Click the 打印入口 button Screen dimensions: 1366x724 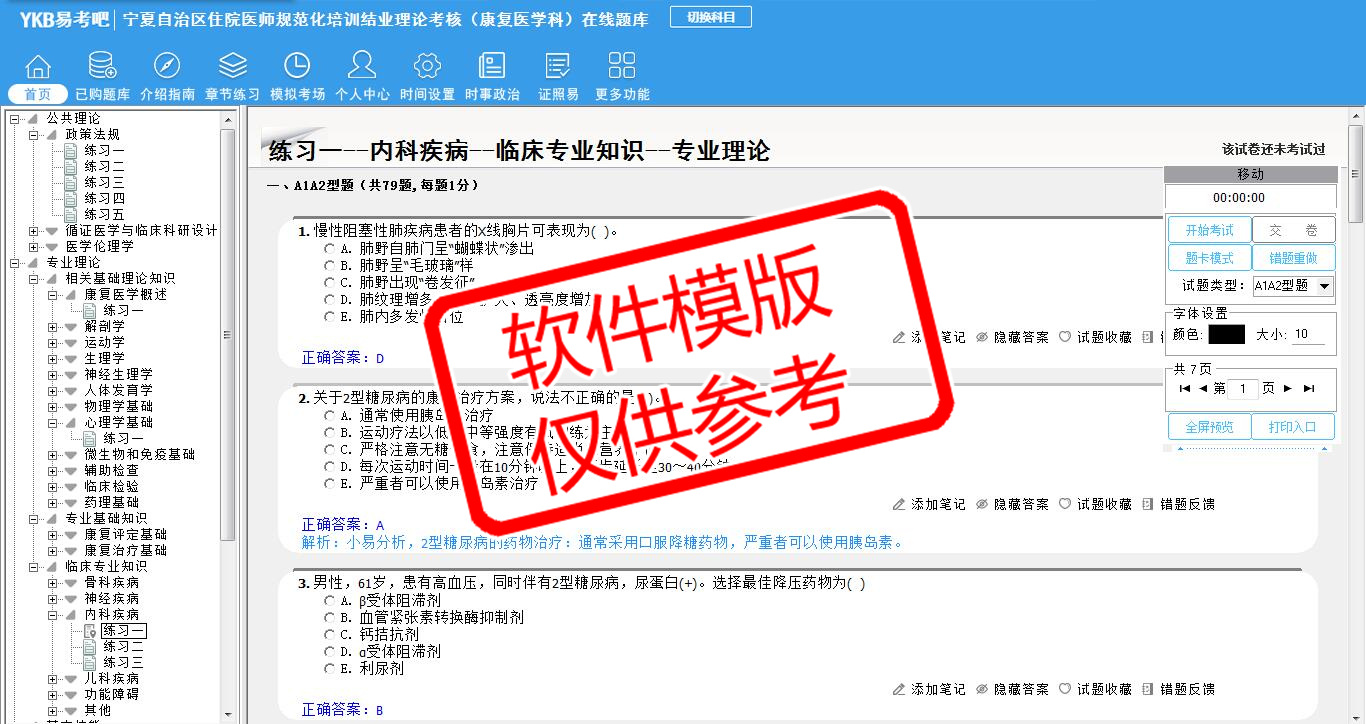pyautogui.click(x=1294, y=427)
